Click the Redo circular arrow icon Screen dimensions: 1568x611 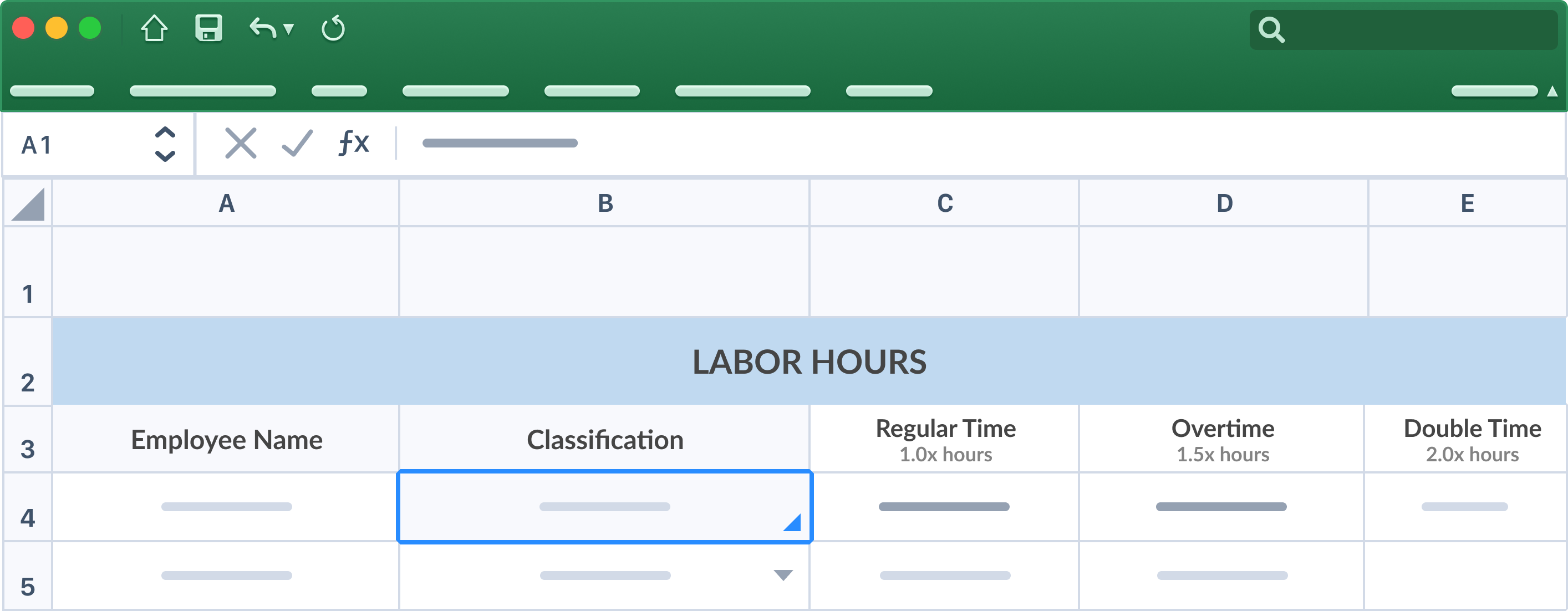pos(333,29)
